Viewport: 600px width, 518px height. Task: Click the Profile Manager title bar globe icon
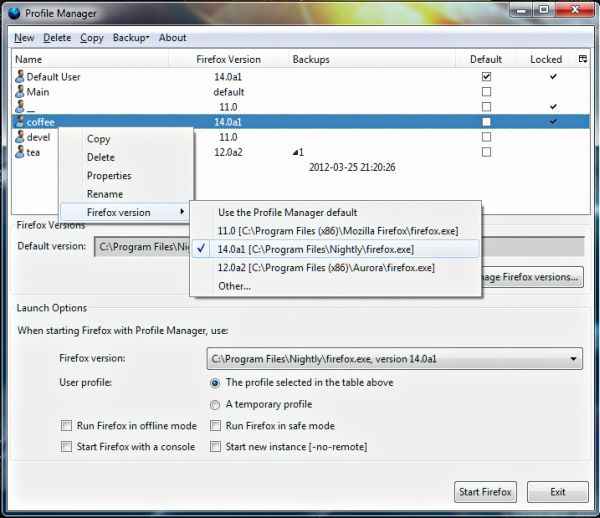point(15,13)
